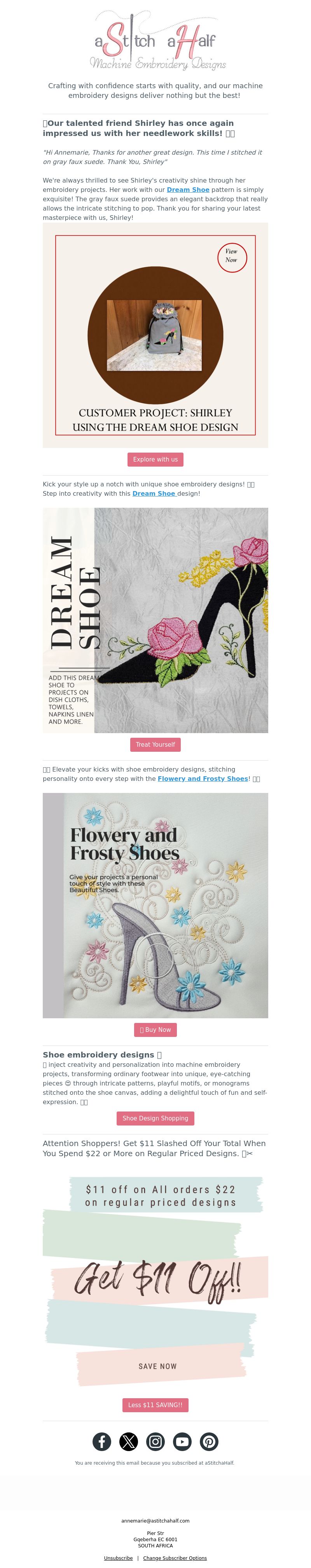Open the Pinterest social icon
This screenshot has width=311, height=1568.
coord(209,1441)
